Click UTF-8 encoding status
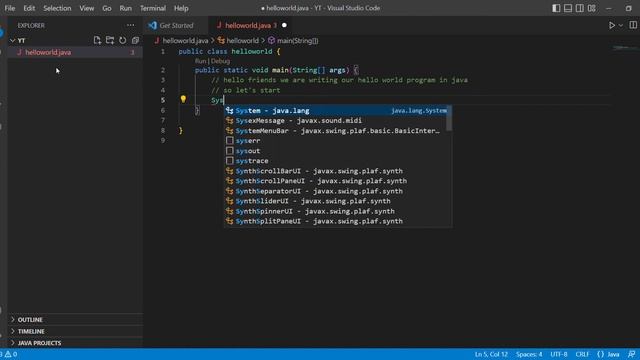The image size is (640, 360). pyautogui.click(x=559, y=354)
